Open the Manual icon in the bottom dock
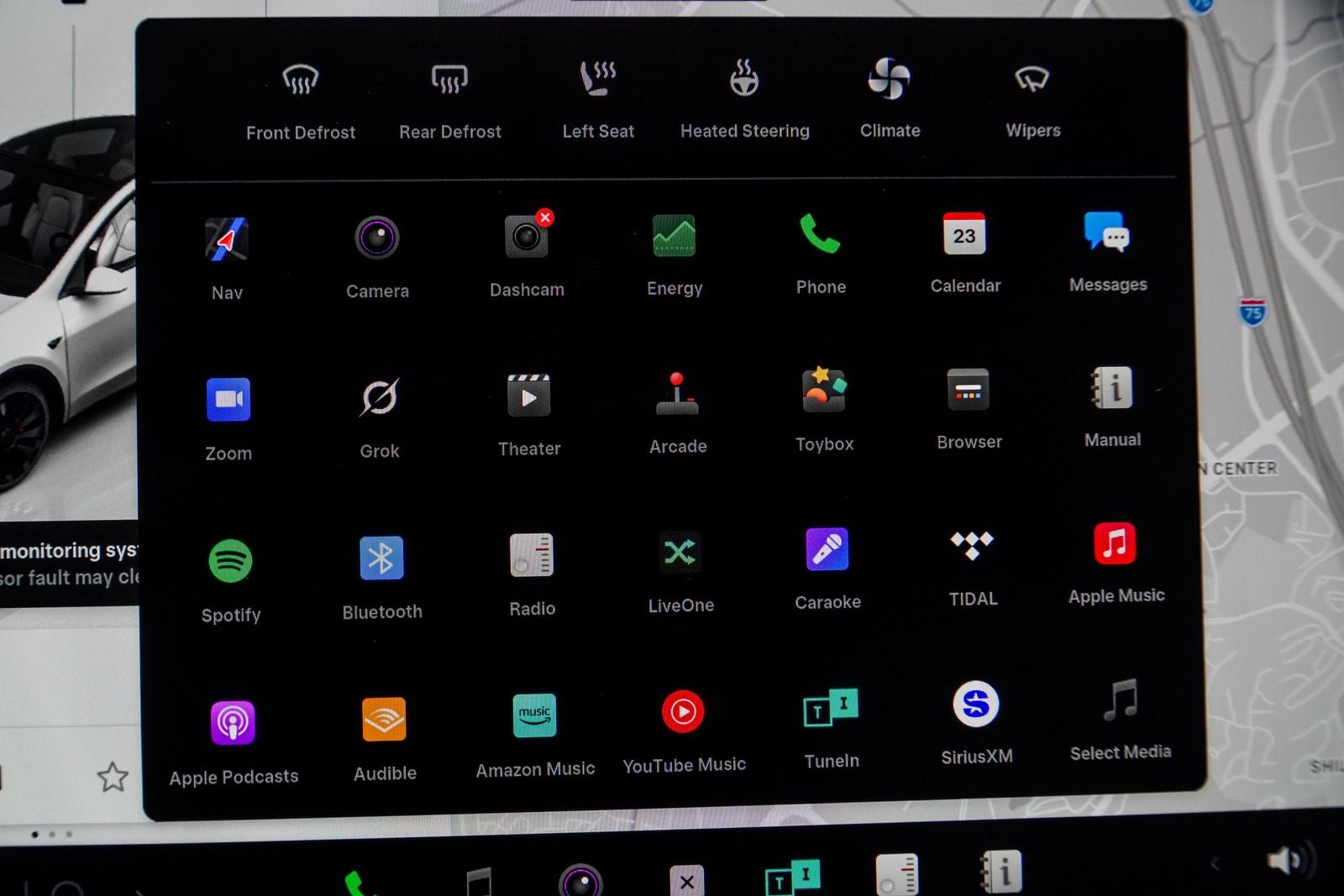Image resolution: width=1344 pixels, height=896 pixels. 1000,872
